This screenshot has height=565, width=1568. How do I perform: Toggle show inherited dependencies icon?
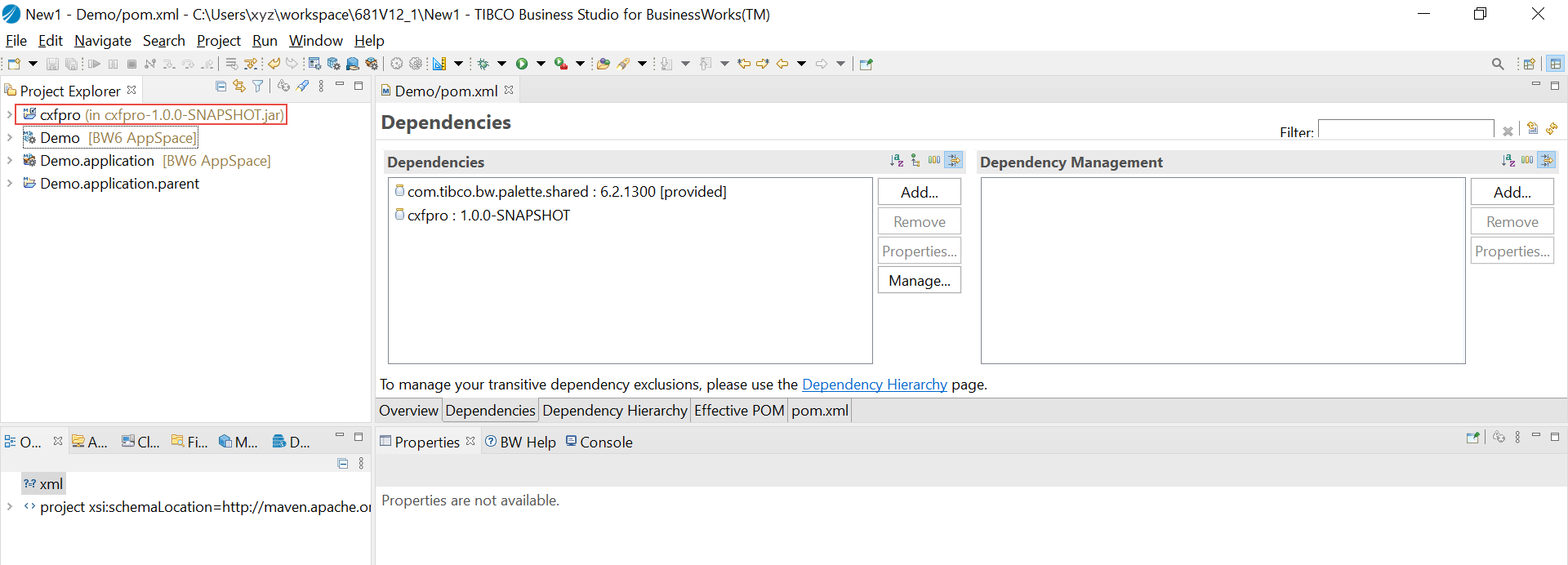tap(915, 160)
